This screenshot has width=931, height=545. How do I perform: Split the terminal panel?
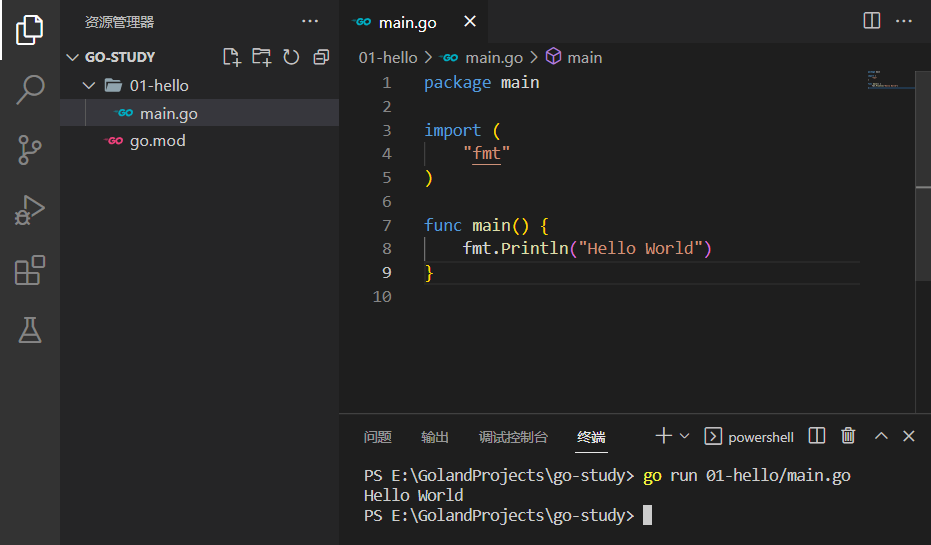(x=817, y=436)
